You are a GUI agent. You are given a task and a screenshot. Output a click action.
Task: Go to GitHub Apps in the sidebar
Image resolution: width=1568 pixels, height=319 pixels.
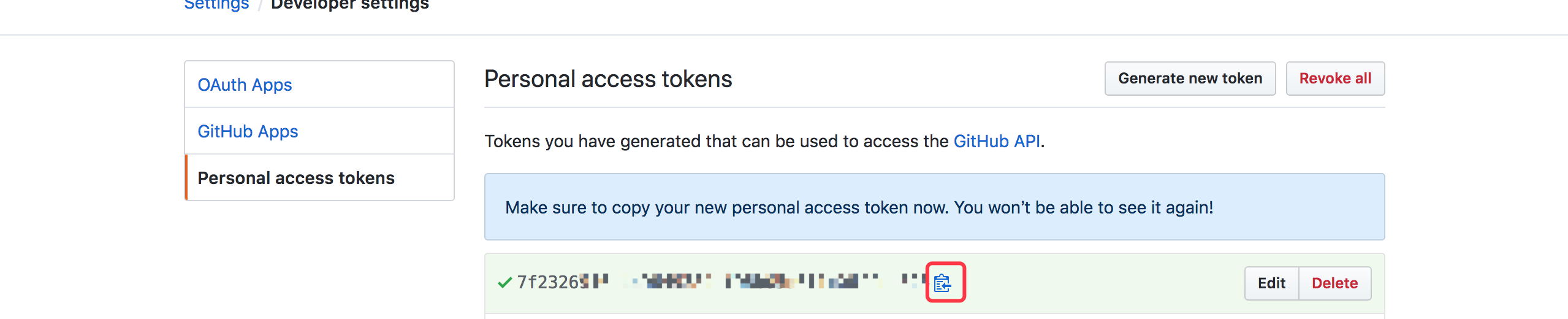[248, 131]
